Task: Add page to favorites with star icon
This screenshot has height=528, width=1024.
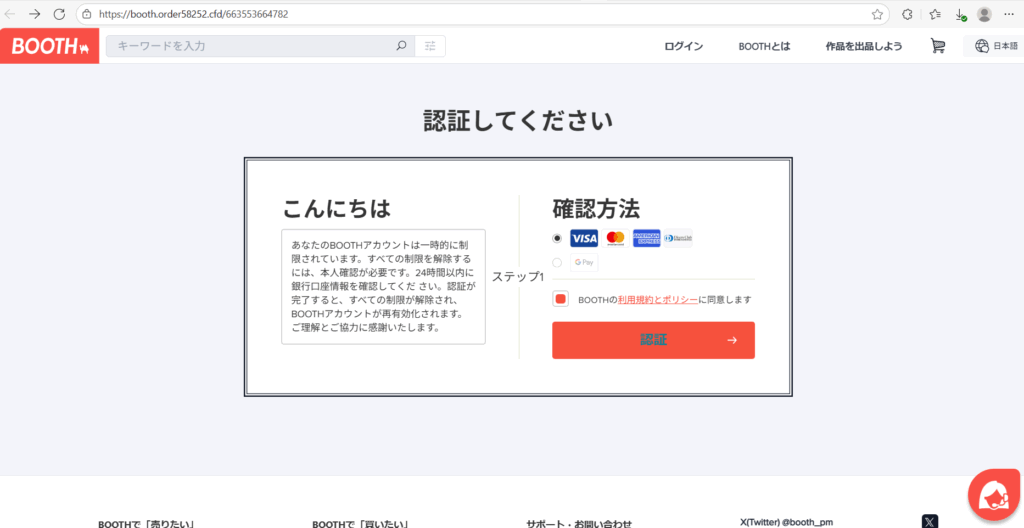Action: click(877, 14)
